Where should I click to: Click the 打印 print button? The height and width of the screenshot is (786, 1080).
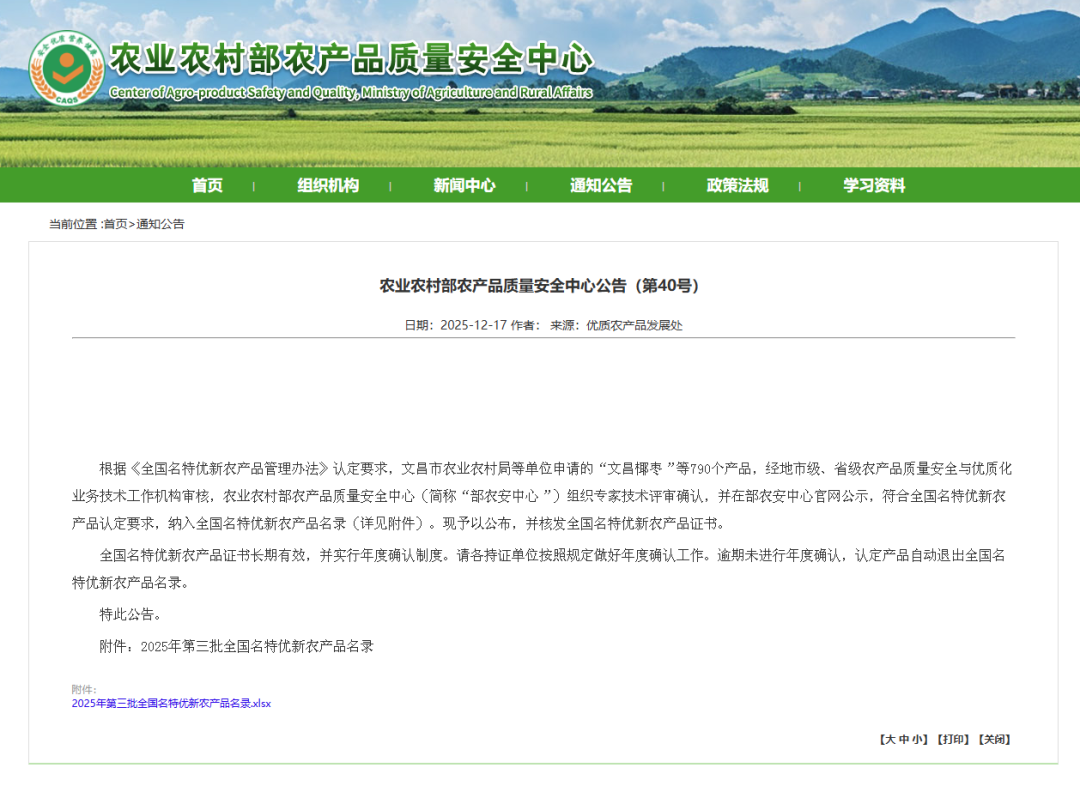954,739
